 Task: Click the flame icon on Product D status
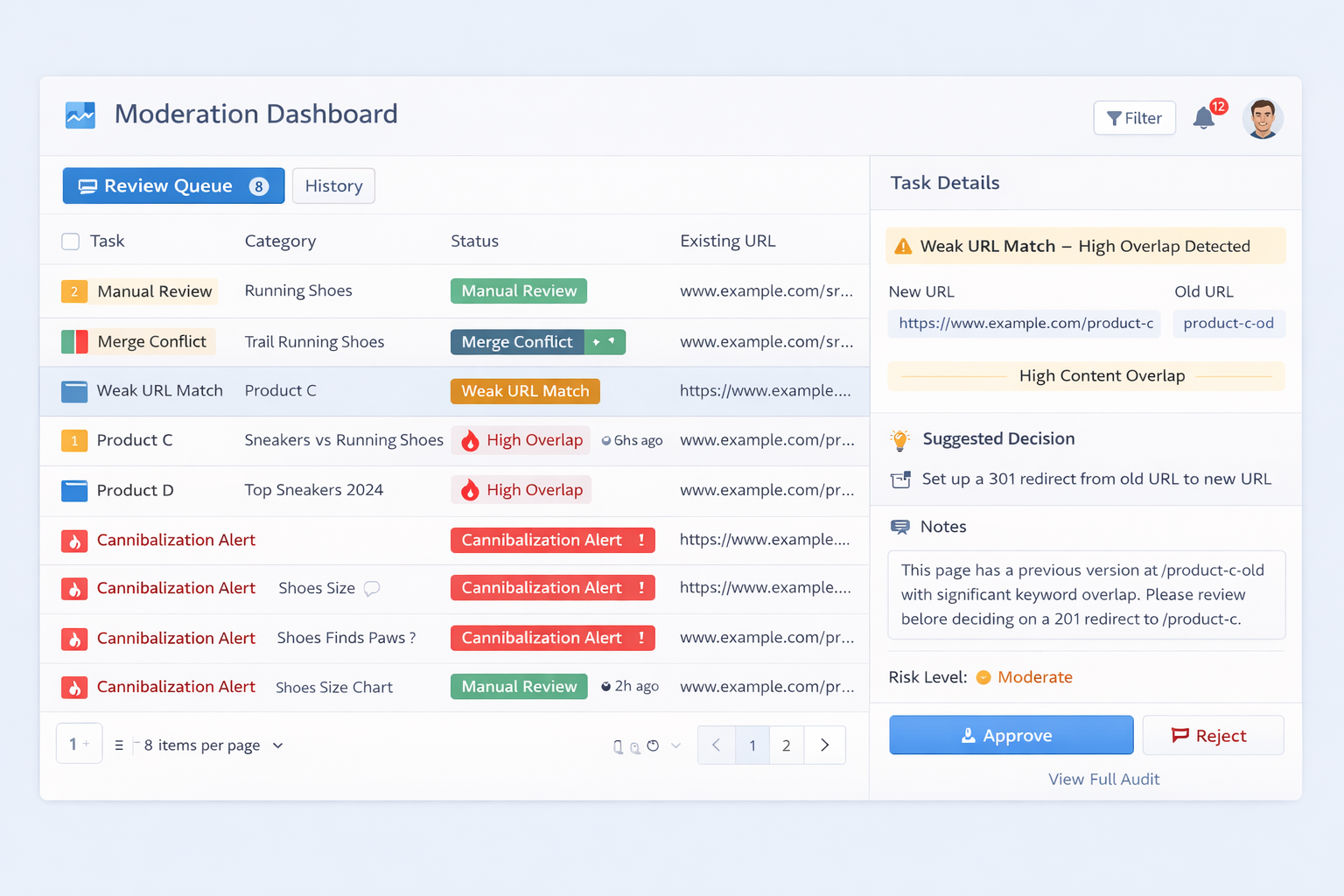(x=471, y=490)
